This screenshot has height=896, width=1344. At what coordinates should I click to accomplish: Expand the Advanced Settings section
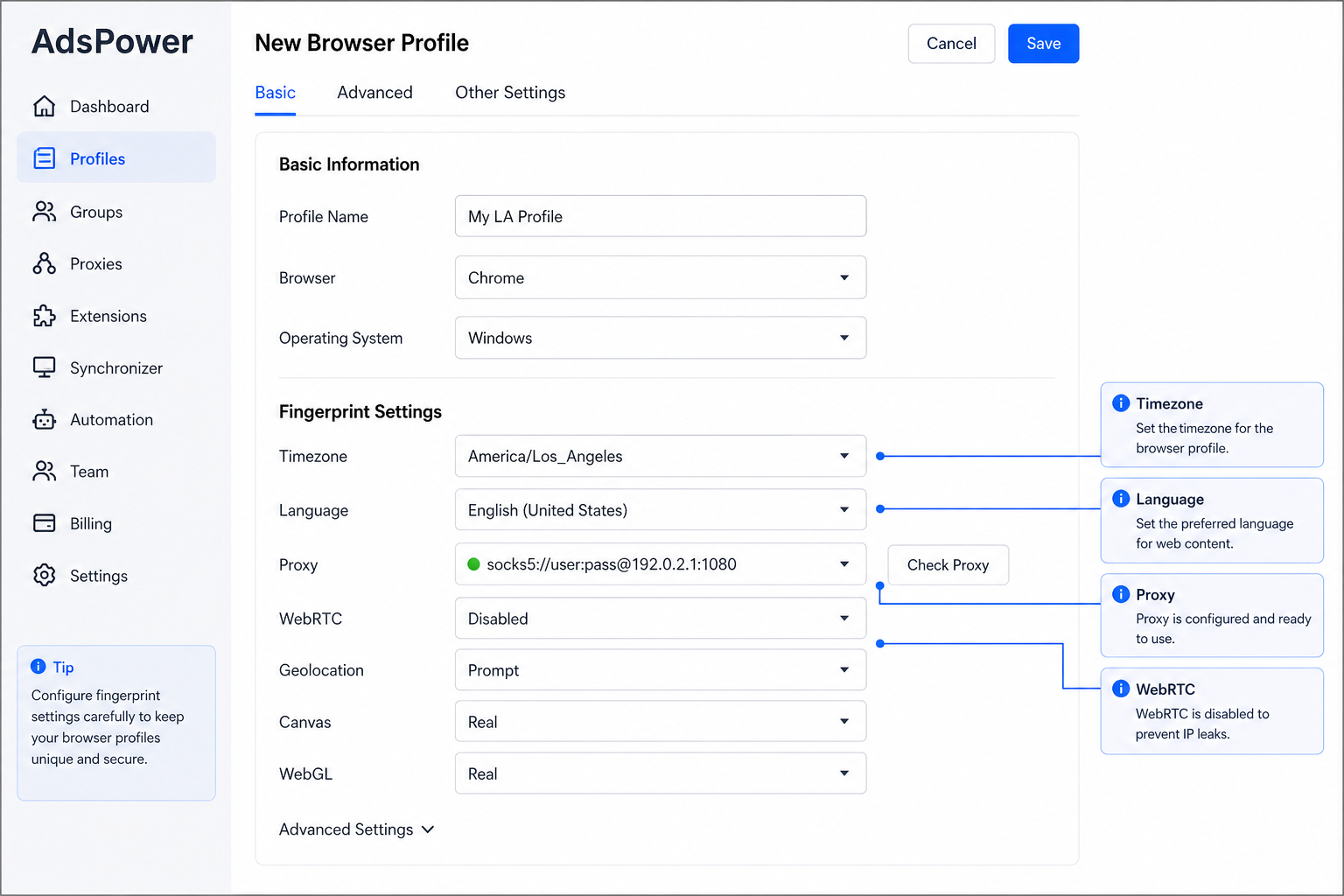click(x=357, y=829)
